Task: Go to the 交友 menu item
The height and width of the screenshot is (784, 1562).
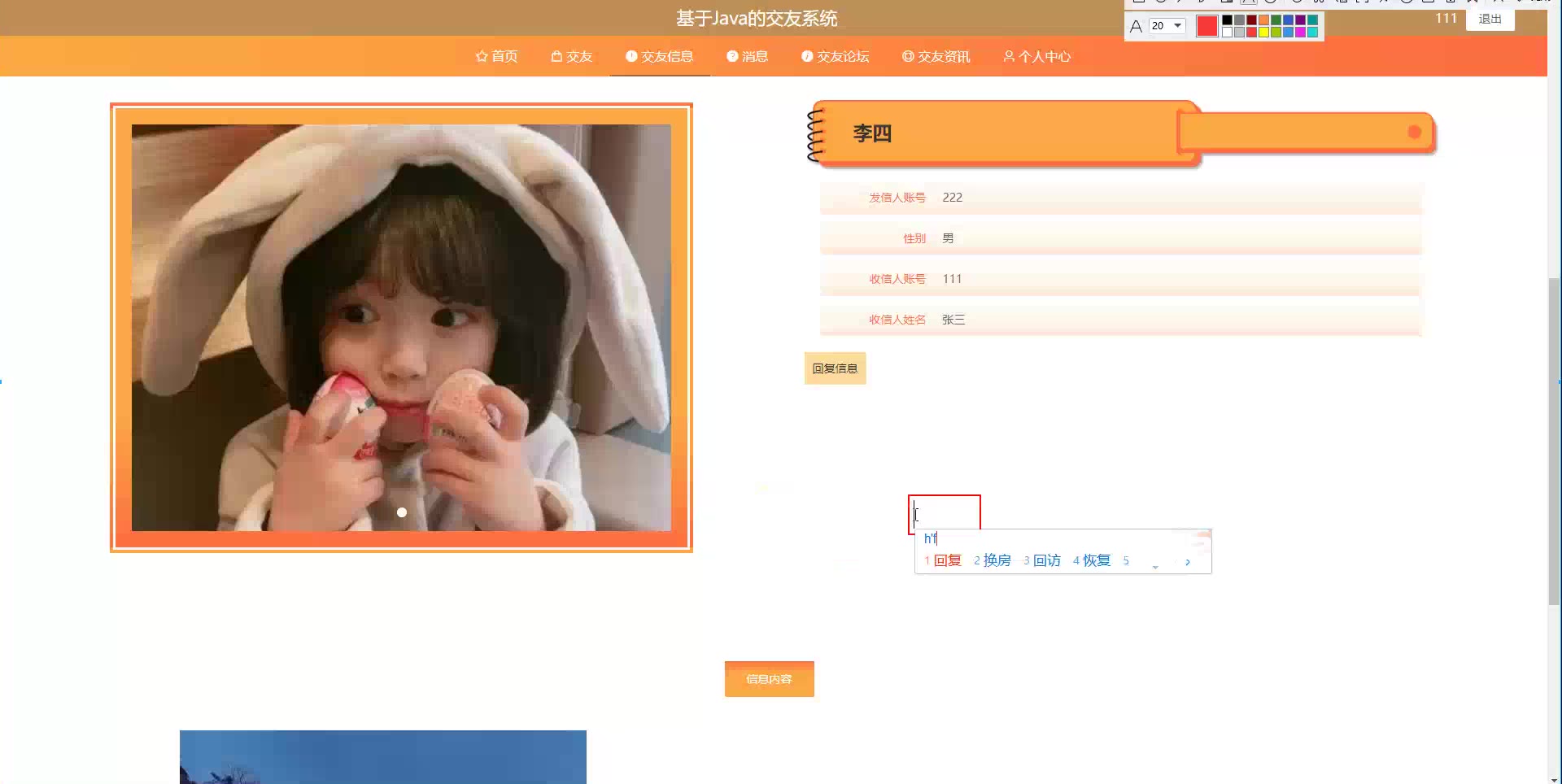Action: pos(571,56)
